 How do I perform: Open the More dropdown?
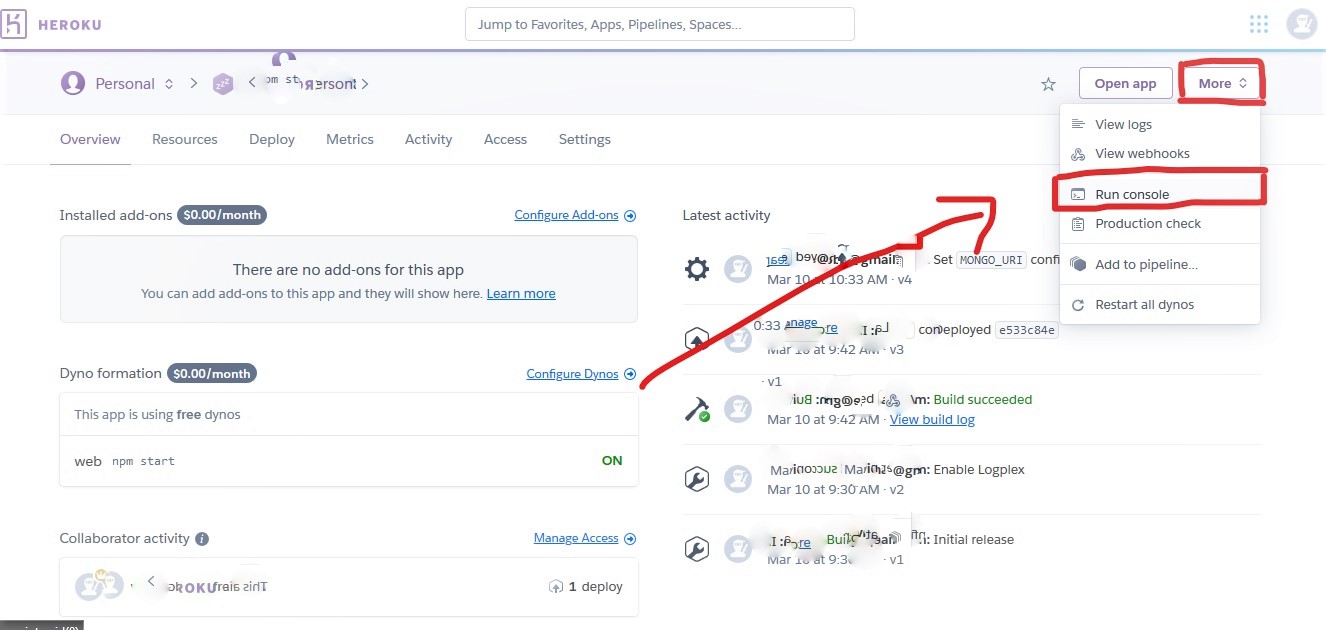click(1220, 83)
